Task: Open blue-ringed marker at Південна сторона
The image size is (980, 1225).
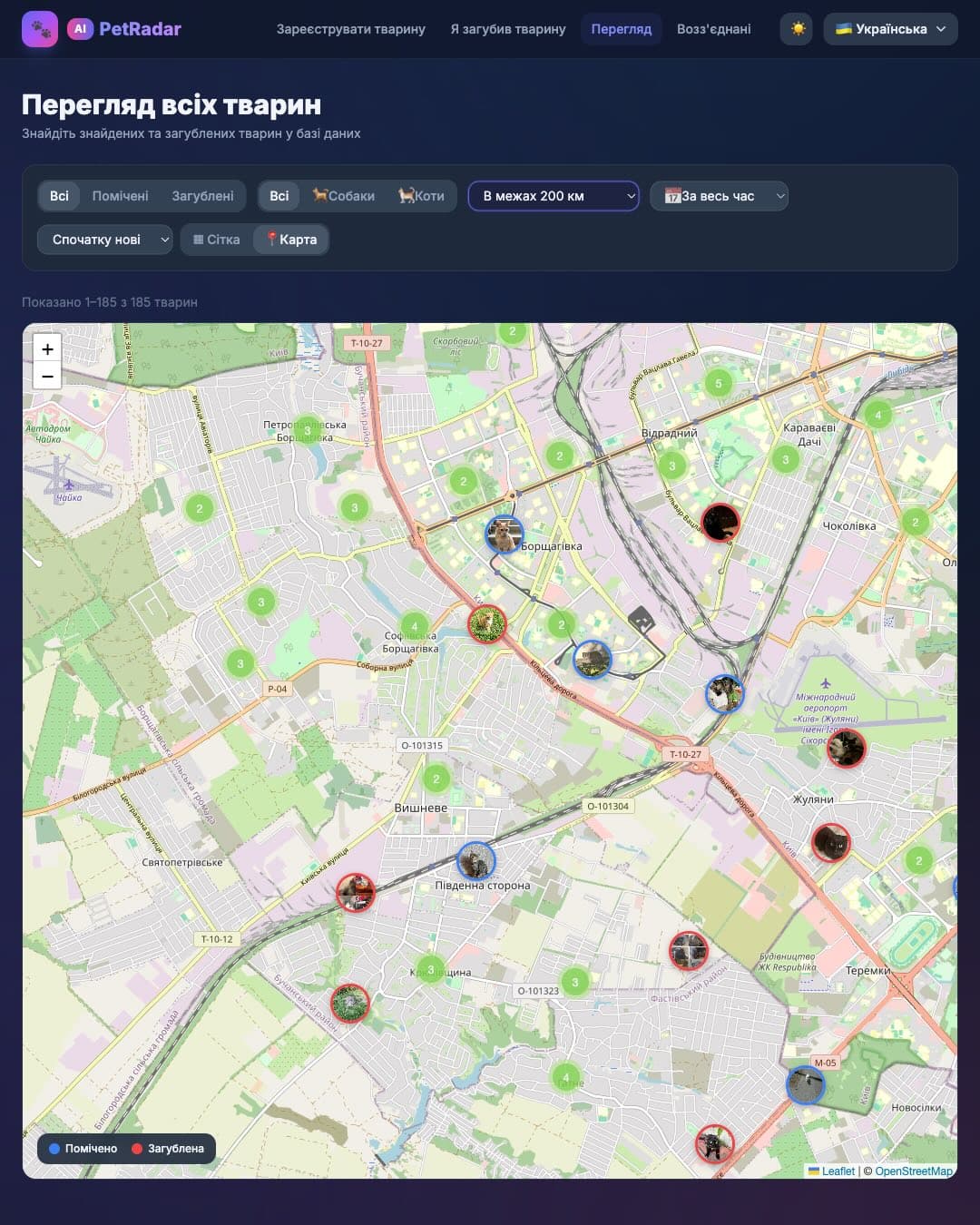Action: [475, 860]
